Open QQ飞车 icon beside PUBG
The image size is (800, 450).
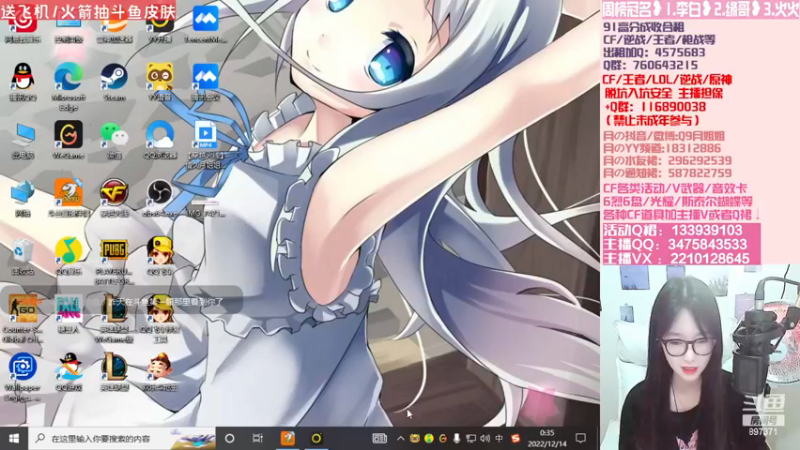[160, 251]
